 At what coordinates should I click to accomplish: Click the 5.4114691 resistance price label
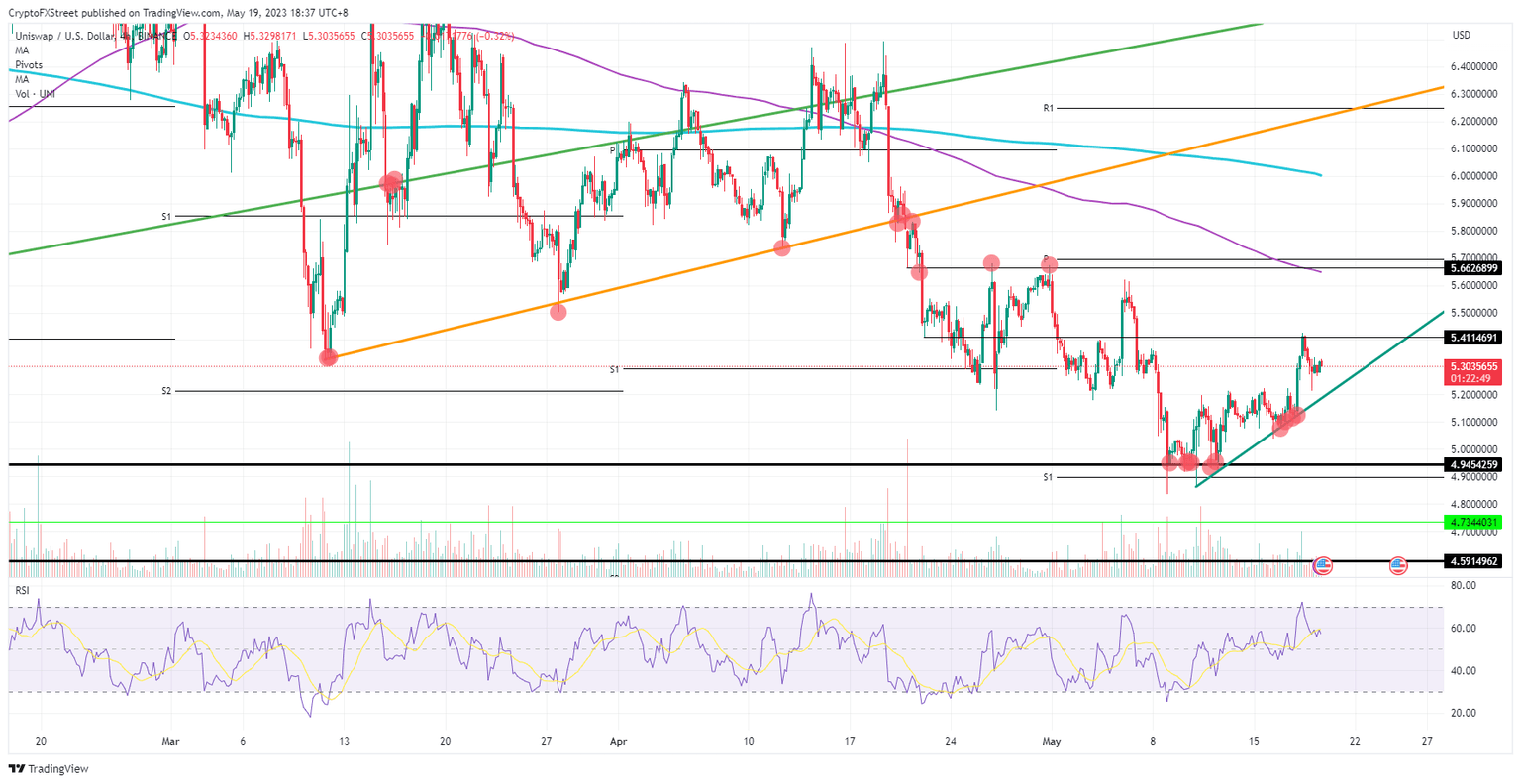coord(1474,337)
